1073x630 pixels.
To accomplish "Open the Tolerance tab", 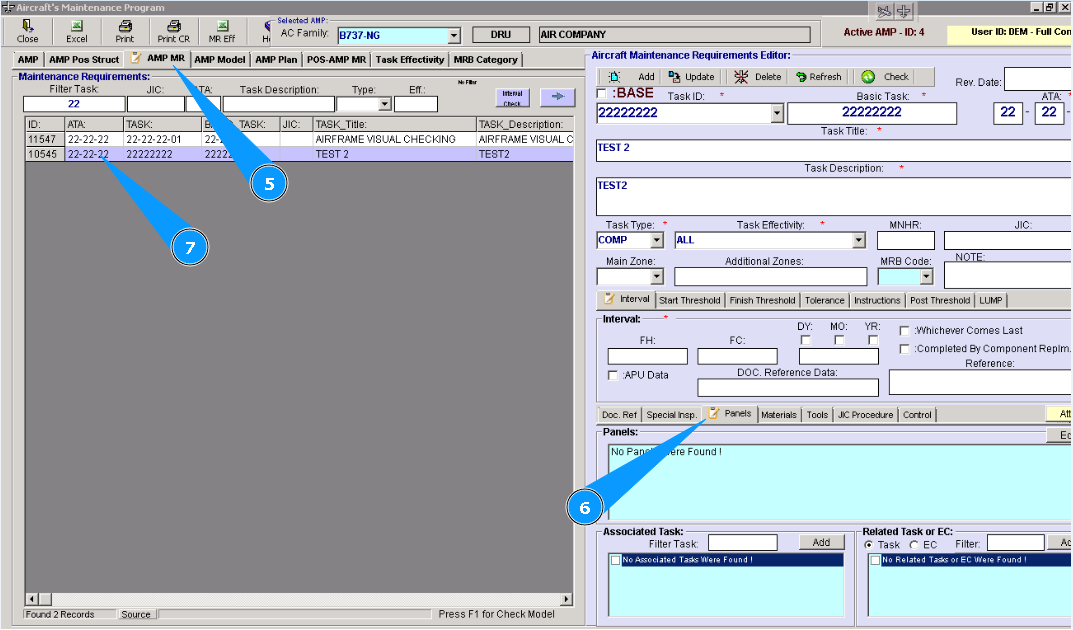I will tap(825, 300).
